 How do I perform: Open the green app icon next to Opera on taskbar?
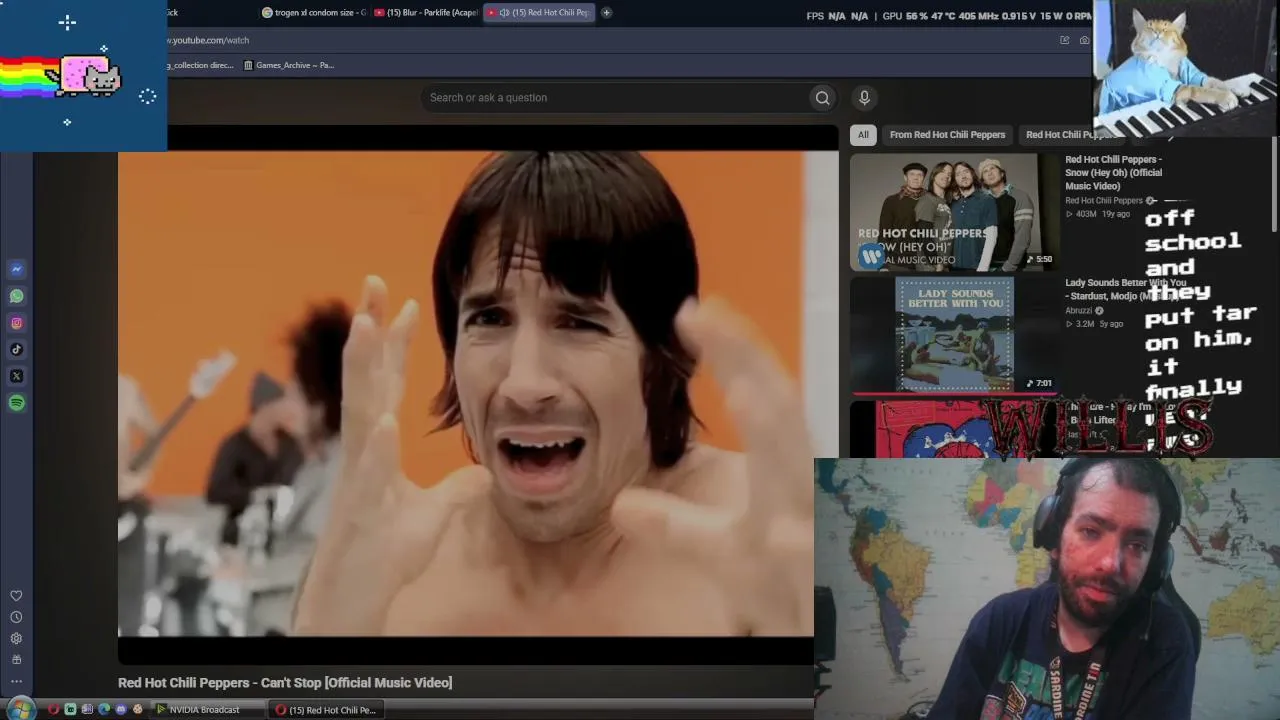pyautogui.click(x=70, y=710)
